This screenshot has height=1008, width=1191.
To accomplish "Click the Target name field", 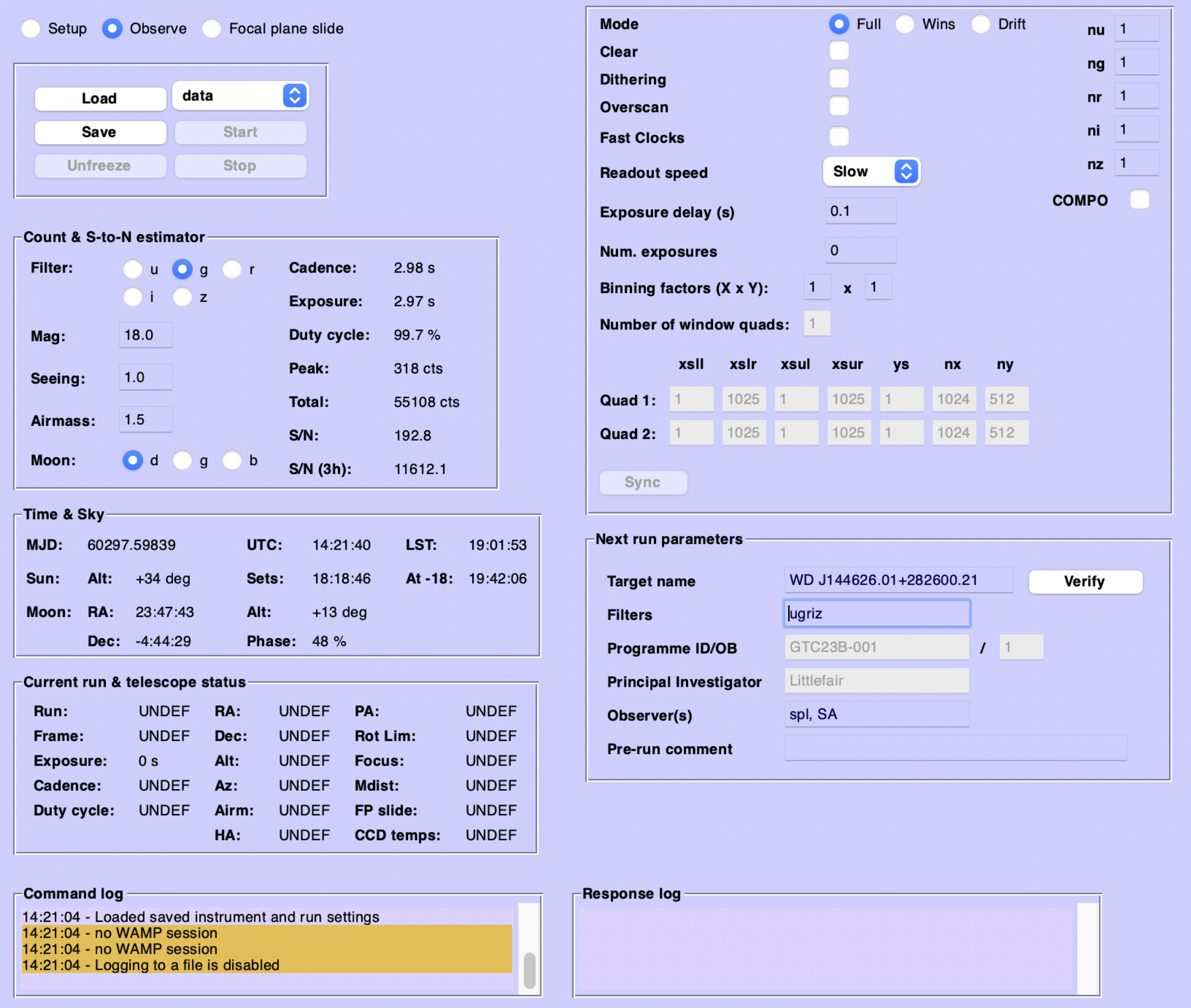I will click(898, 580).
